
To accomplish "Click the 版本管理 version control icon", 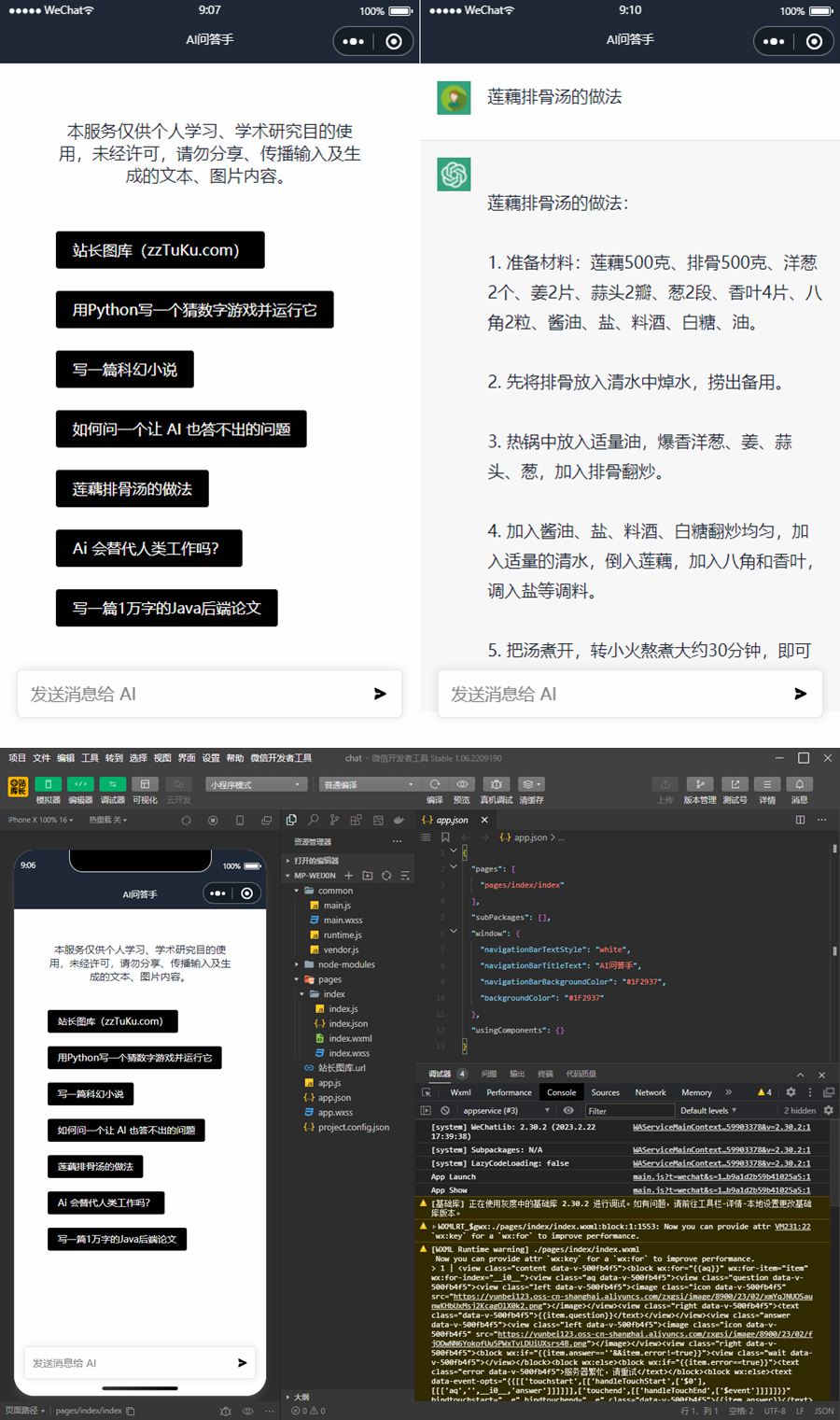I will click(x=699, y=784).
